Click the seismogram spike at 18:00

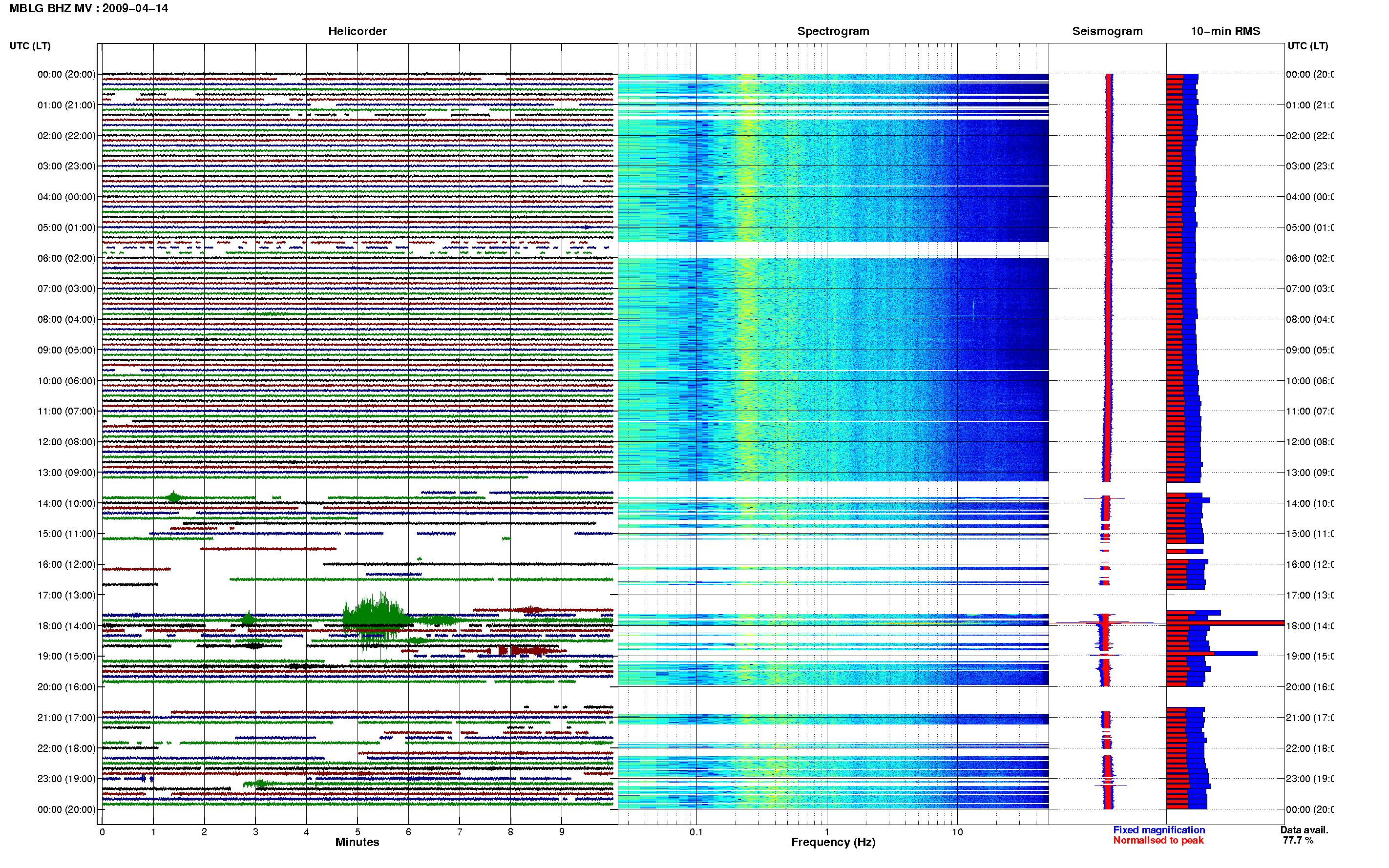(x=1105, y=623)
